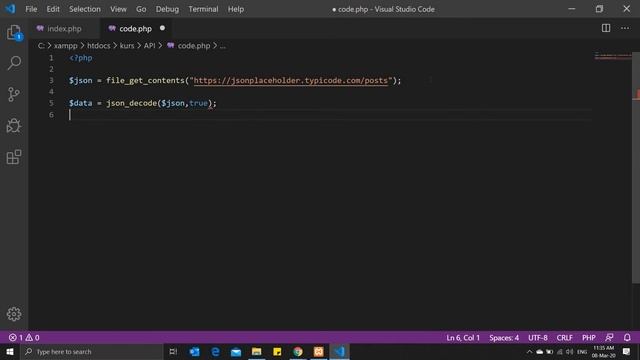640x360 pixels.
Task: Click the json_decode function name
Action: coord(131,103)
